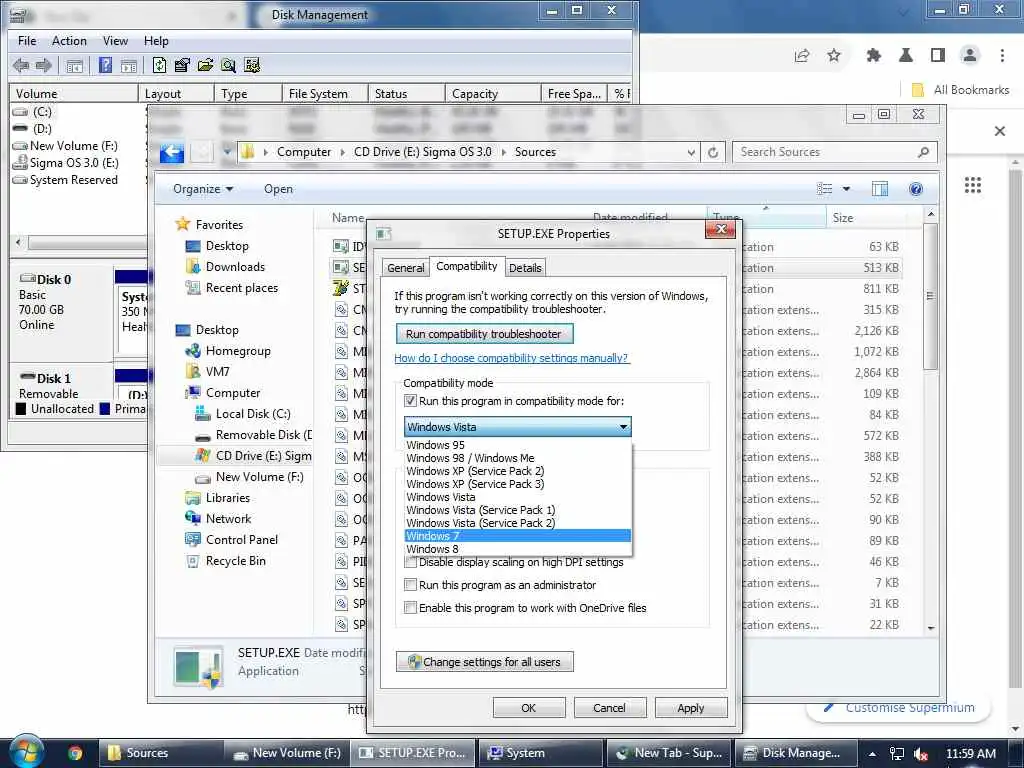Click Apply in SETUP.EXE Properties
1024x768 pixels.
(x=691, y=708)
